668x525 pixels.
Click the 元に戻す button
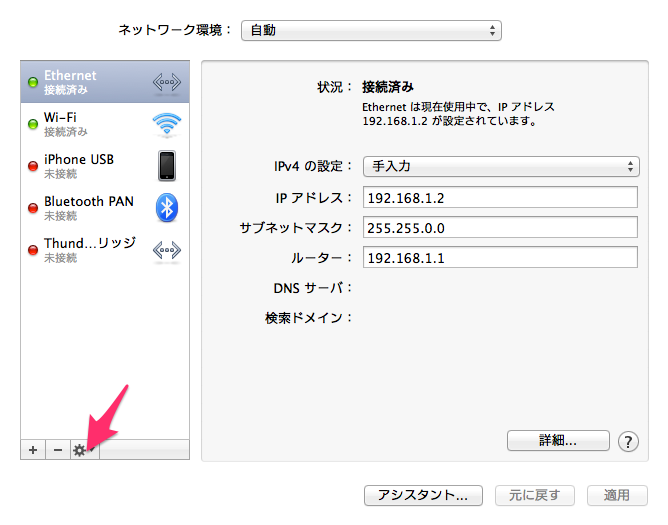point(535,495)
